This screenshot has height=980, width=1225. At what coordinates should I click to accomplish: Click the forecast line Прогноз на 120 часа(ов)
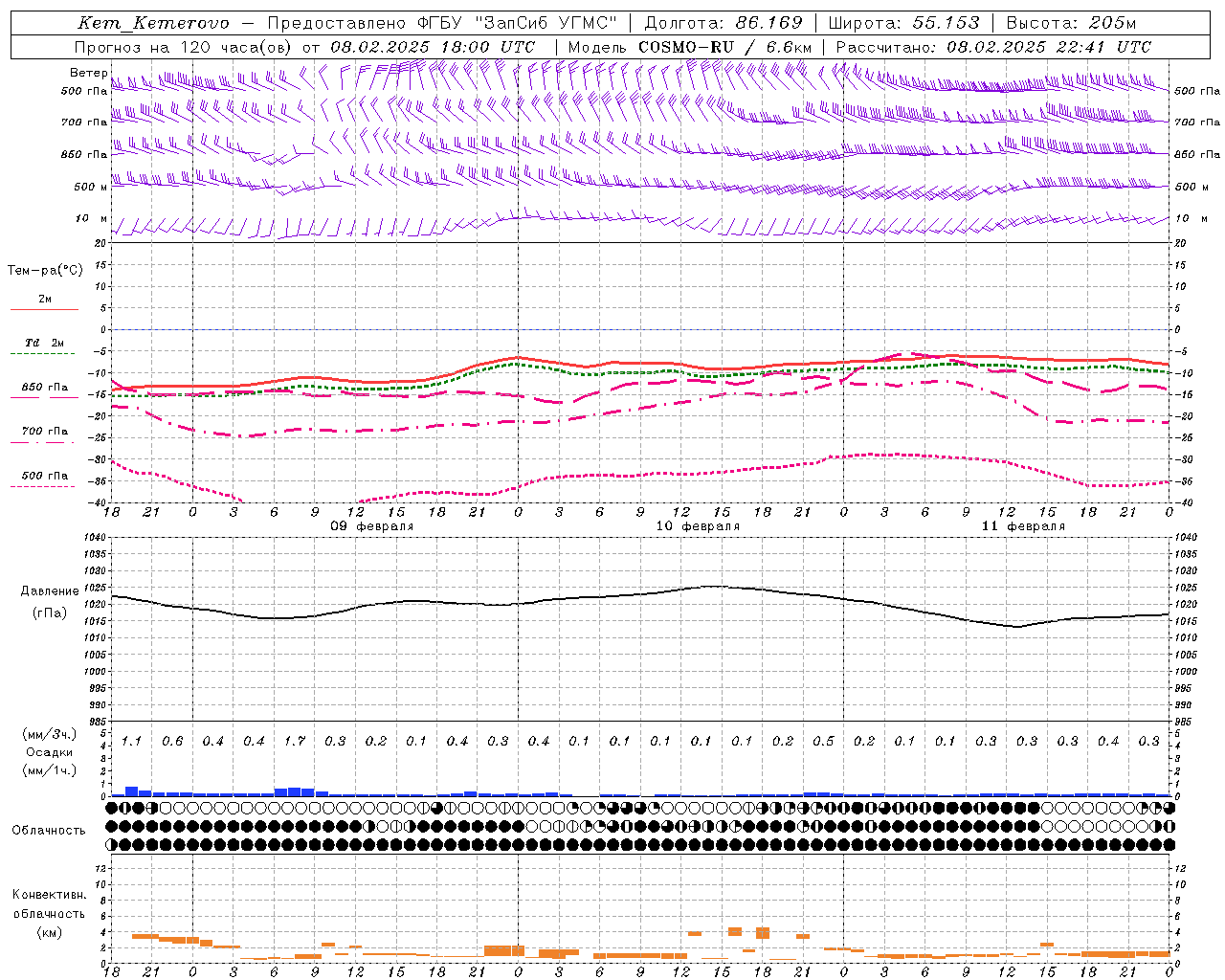pos(184,47)
